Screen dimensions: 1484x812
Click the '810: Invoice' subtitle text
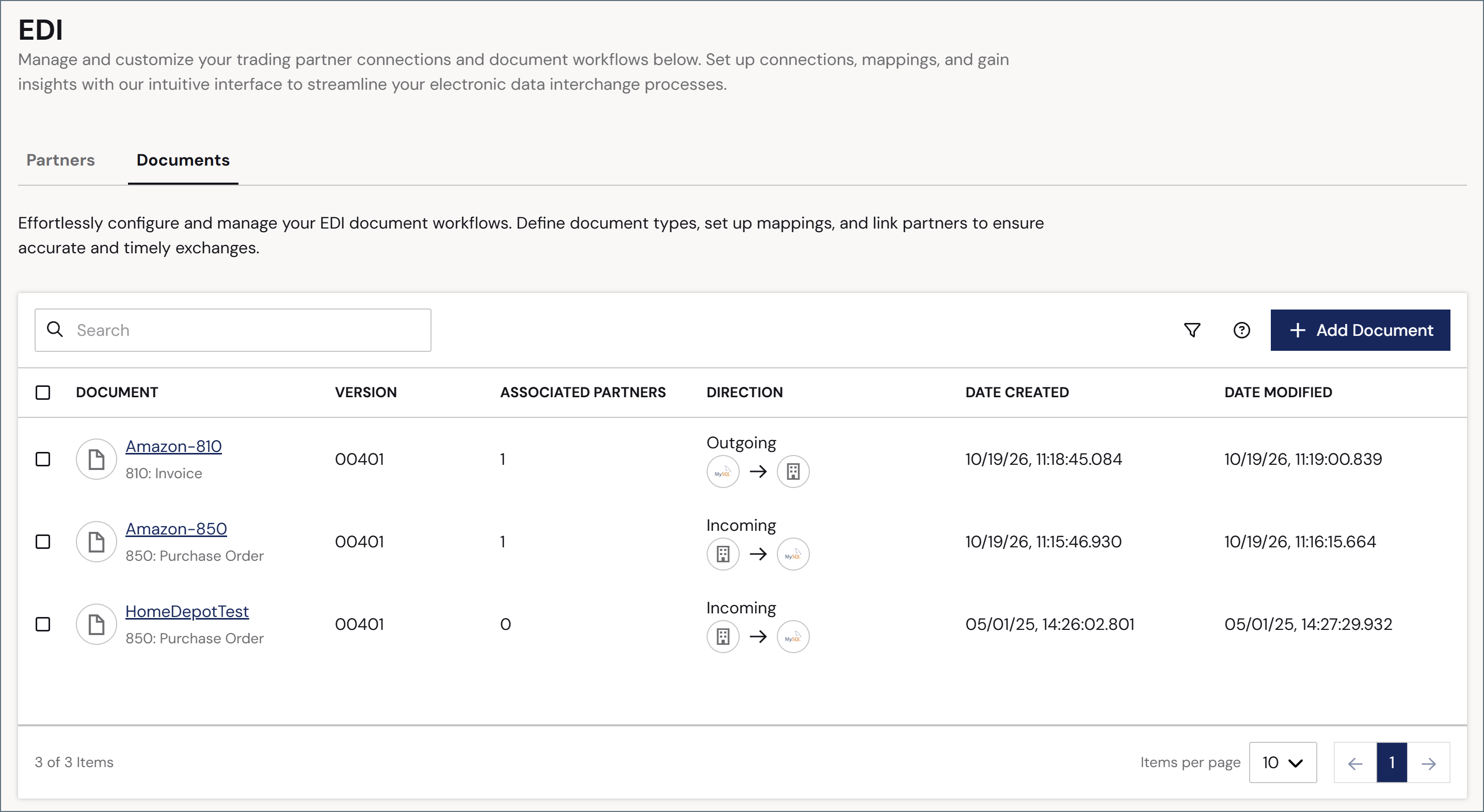pyautogui.click(x=164, y=474)
